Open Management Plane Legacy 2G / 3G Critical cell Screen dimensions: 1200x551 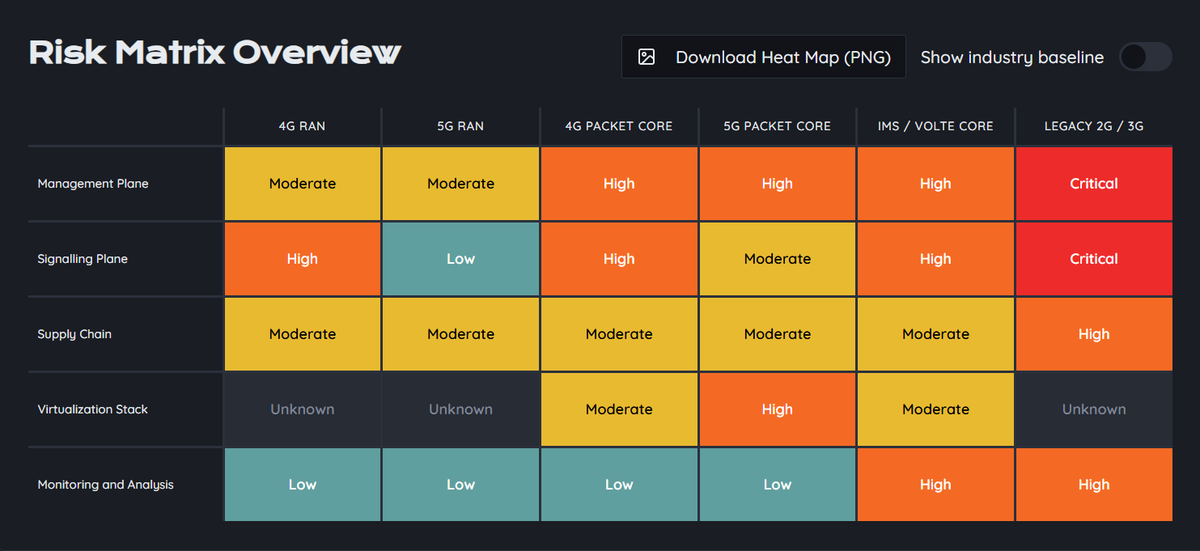pyautogui.click(x=1094, y=184)
